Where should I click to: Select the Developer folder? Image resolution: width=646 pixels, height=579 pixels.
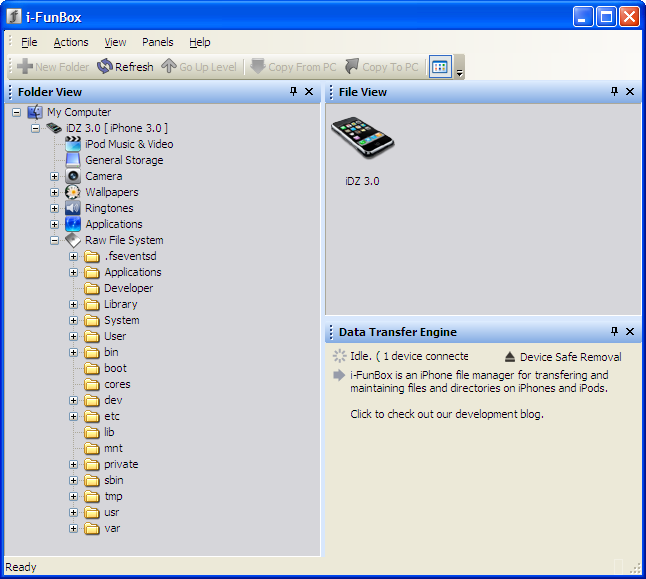129,288
